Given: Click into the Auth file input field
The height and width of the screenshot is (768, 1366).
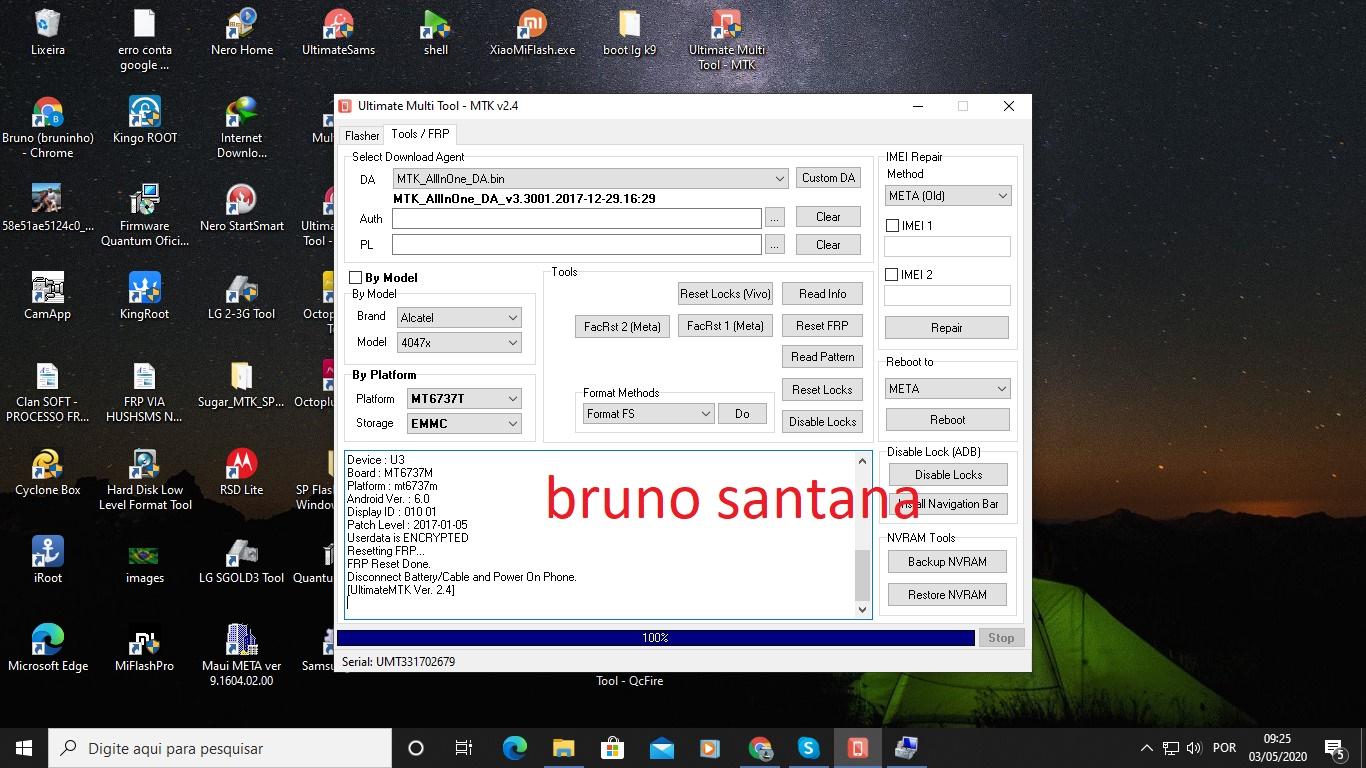Looking at the screenshot, I should click(x=577, y=217).
